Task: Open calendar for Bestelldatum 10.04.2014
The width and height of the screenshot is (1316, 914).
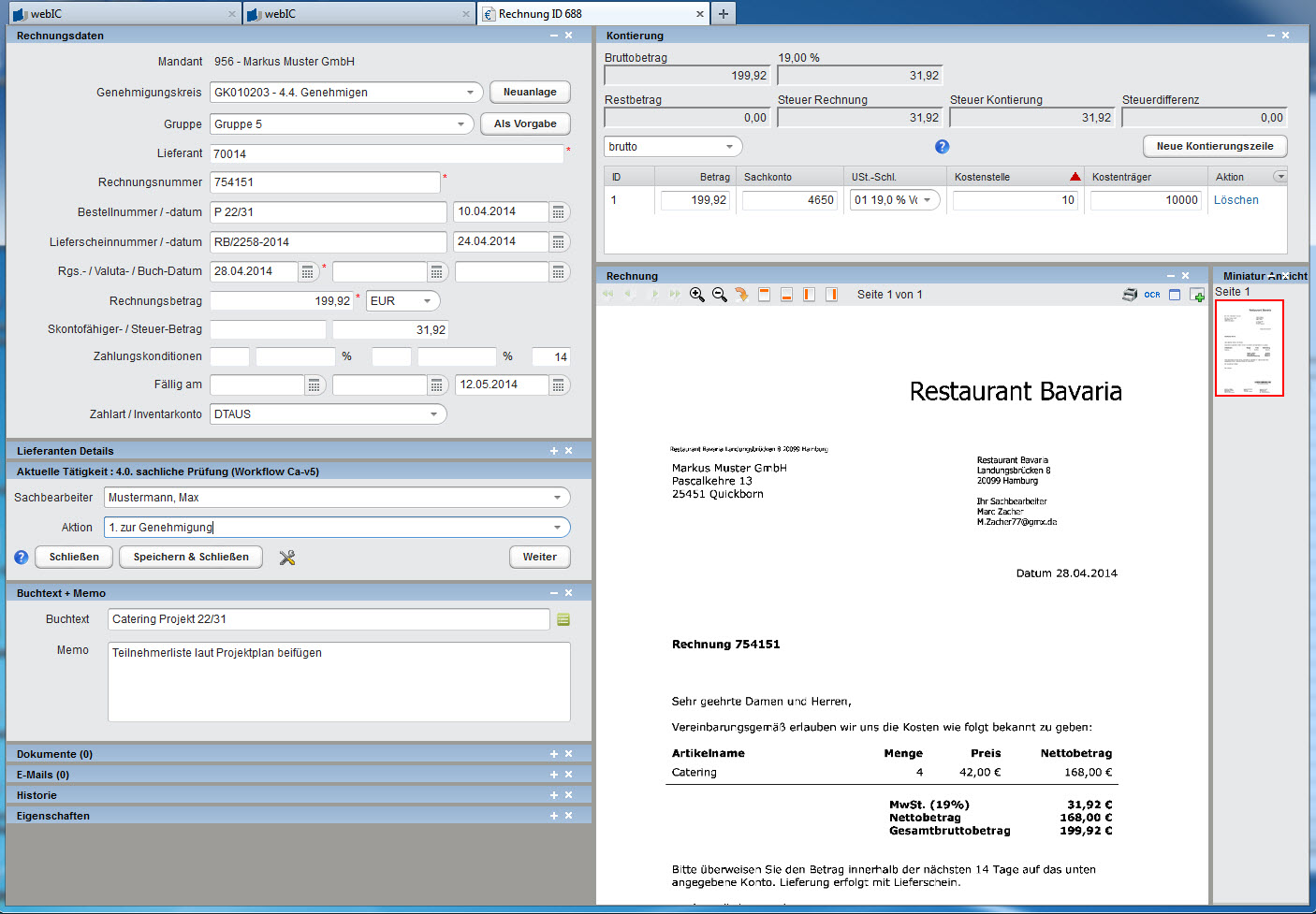Action: (559, 212)
